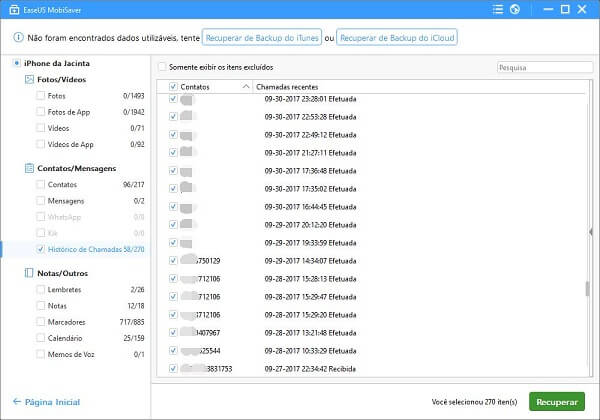
Task: Toggle the select-all Contatos header checkbox
Action: pyautogui.click(x=174, y=87)
